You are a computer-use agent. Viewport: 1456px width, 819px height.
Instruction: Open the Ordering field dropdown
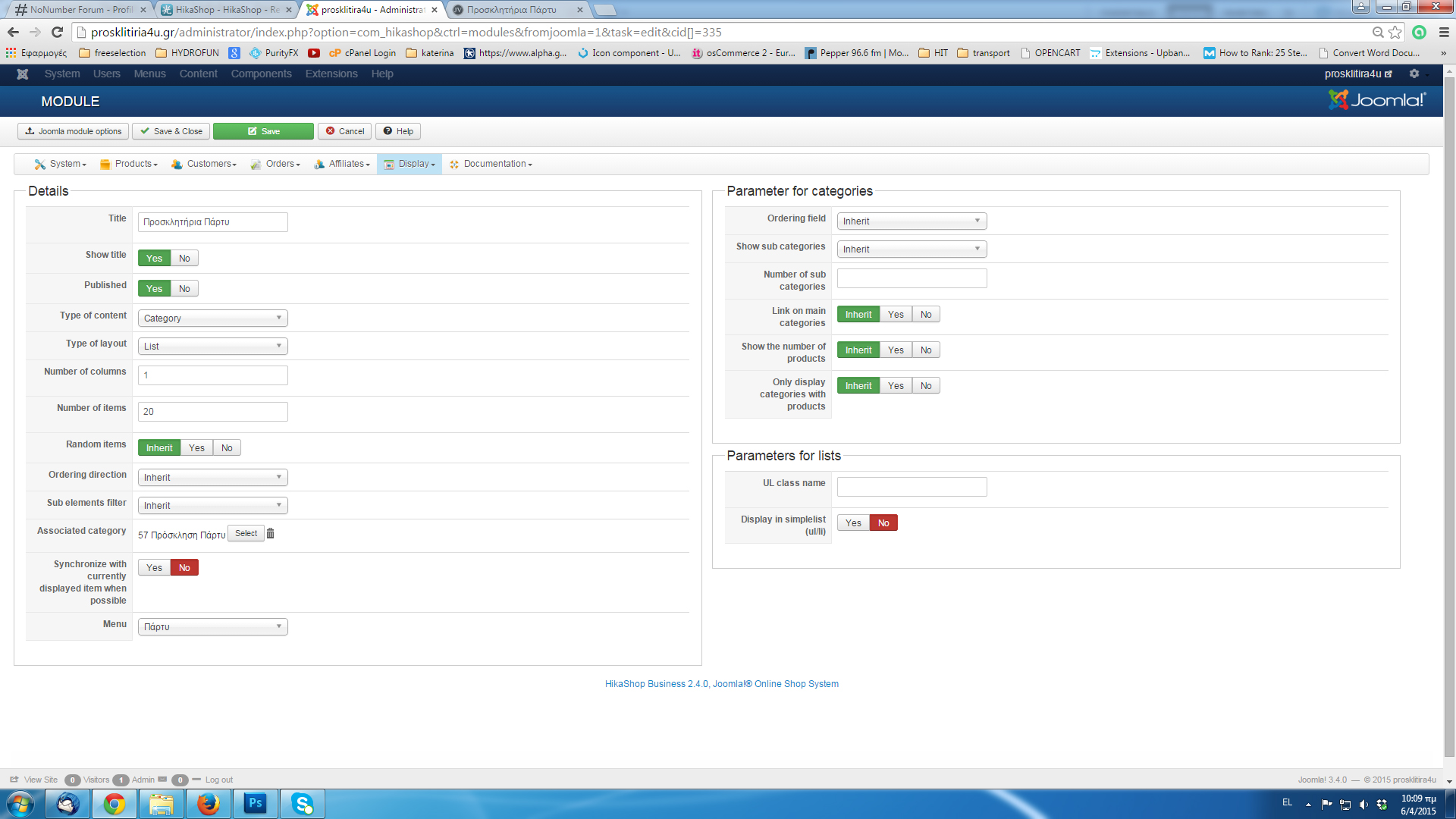coord(912,221)
